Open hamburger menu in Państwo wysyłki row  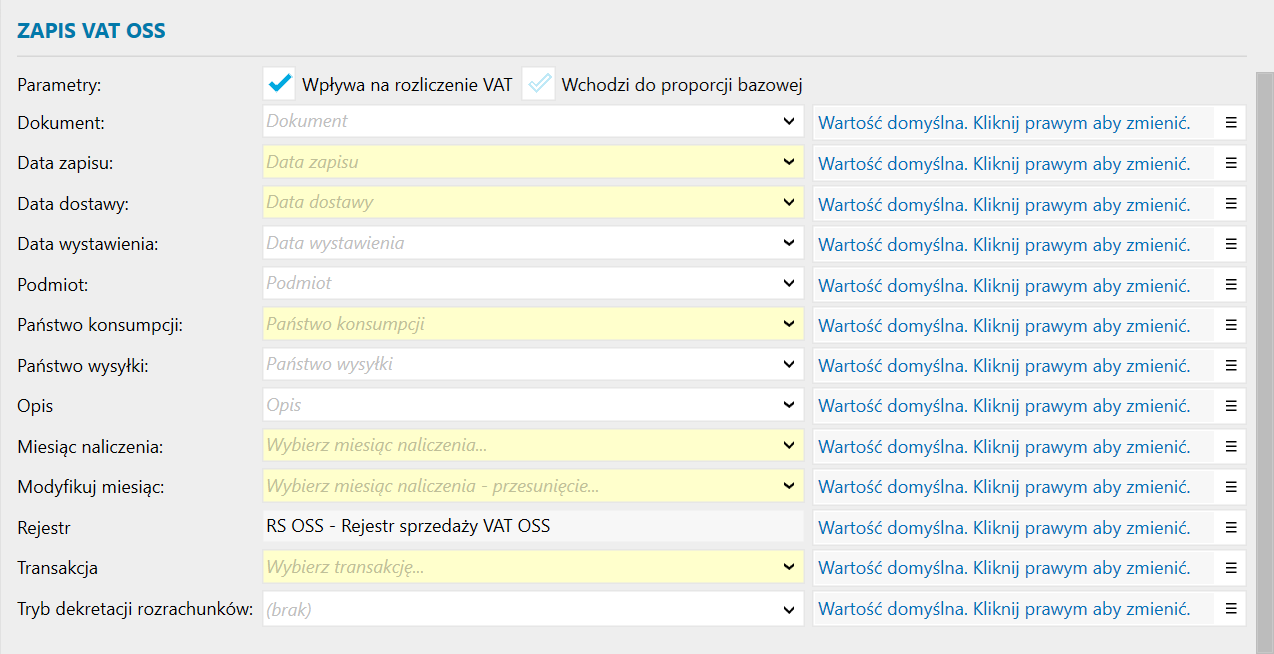tap(1231, 365)
